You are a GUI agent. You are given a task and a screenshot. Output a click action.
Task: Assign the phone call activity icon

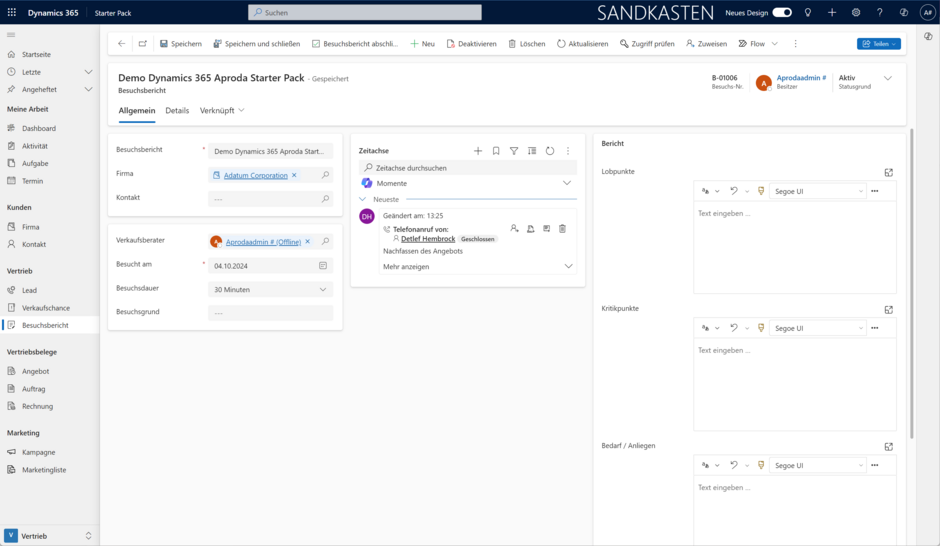point(514,228)
